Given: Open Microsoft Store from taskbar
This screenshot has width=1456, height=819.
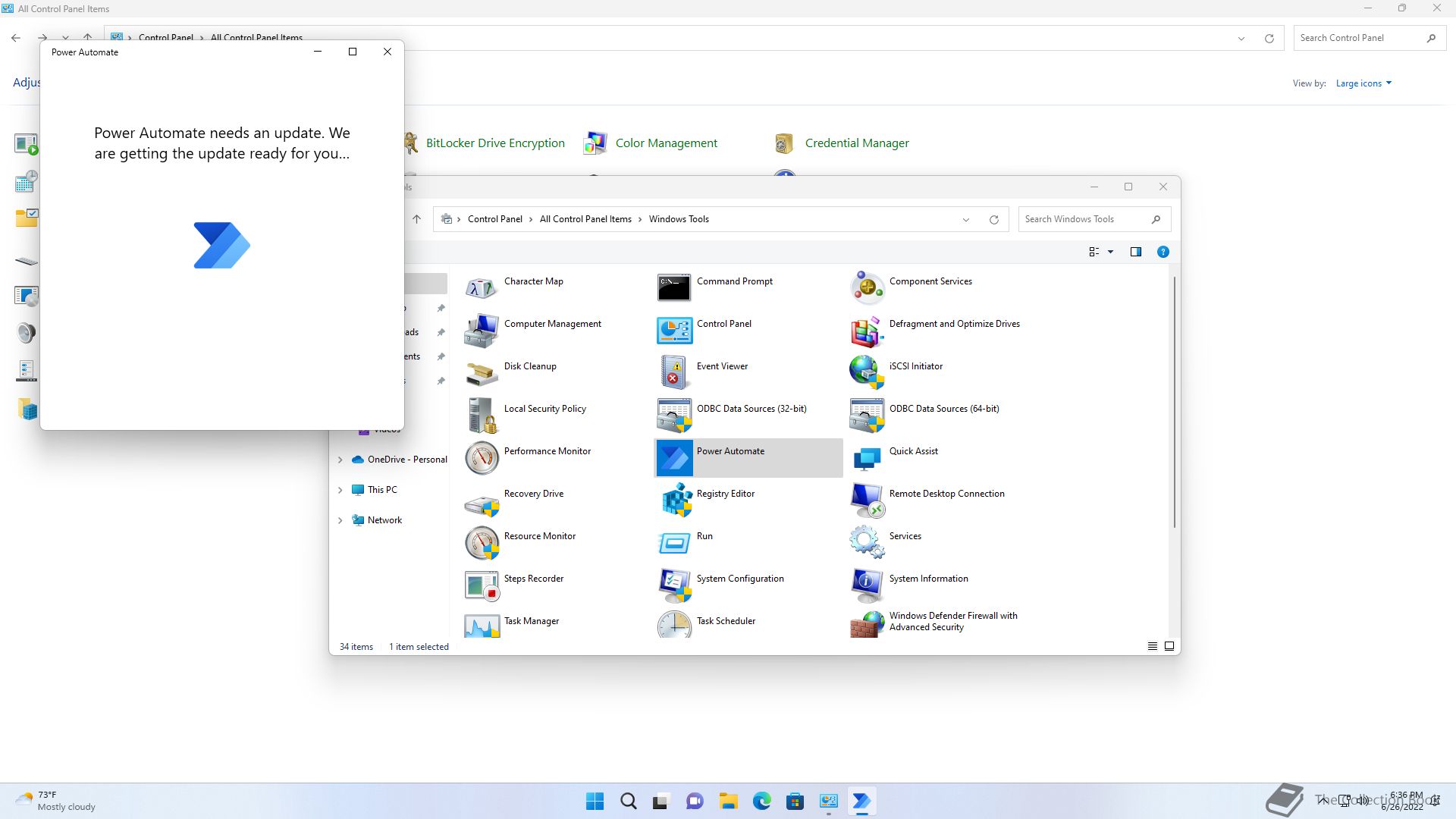Looking at the screenshot, I should pyautogui.click(x=795, y=801).
